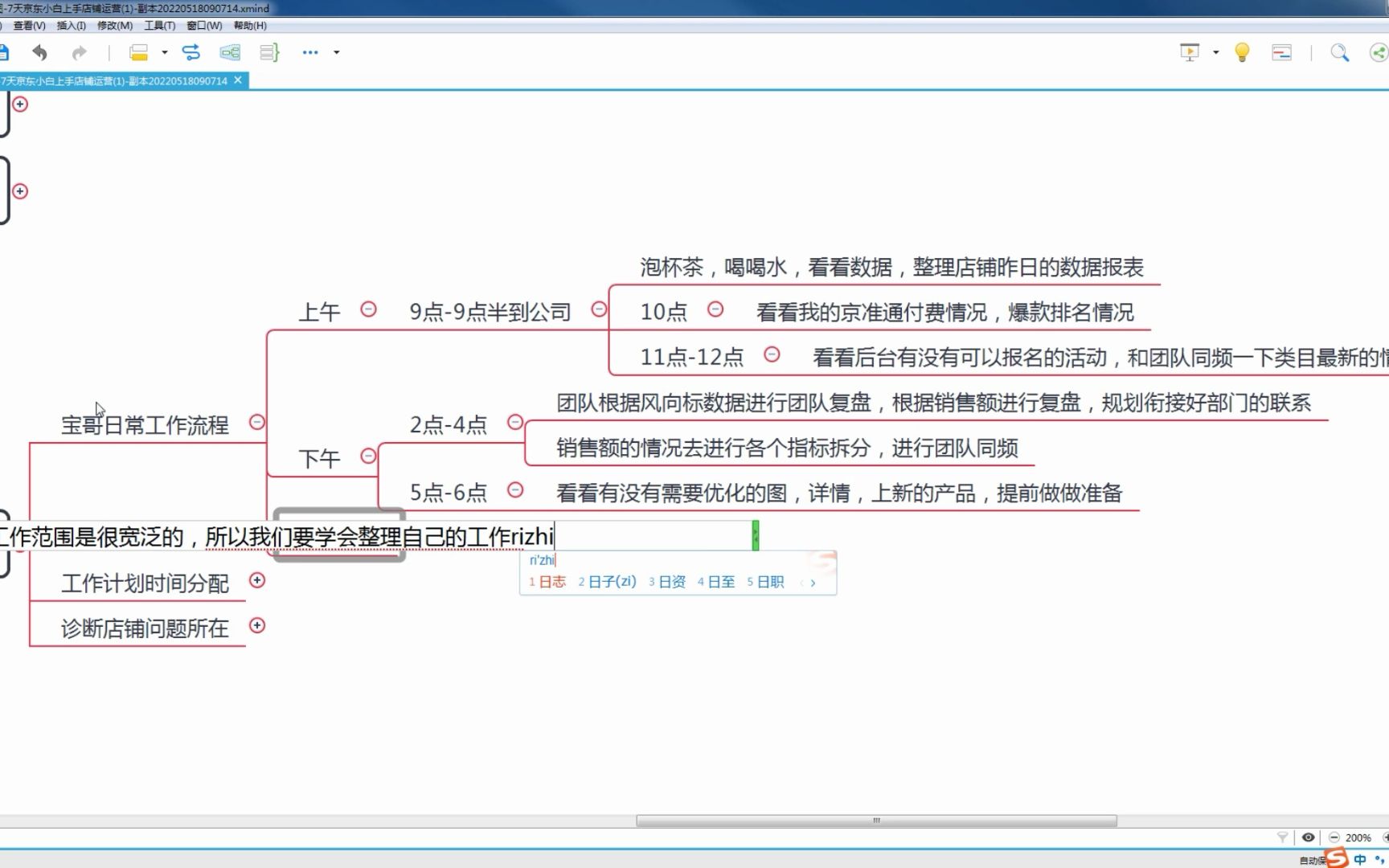Select the 看看我的京准通付费情况 topic
The image size is (1389, 868).
(944, 312)
